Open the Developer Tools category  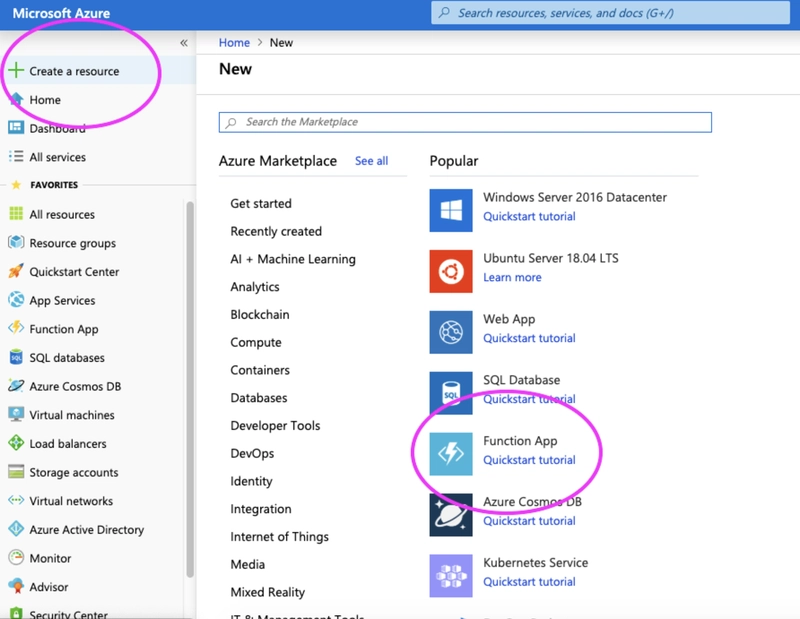pos(275,426)
